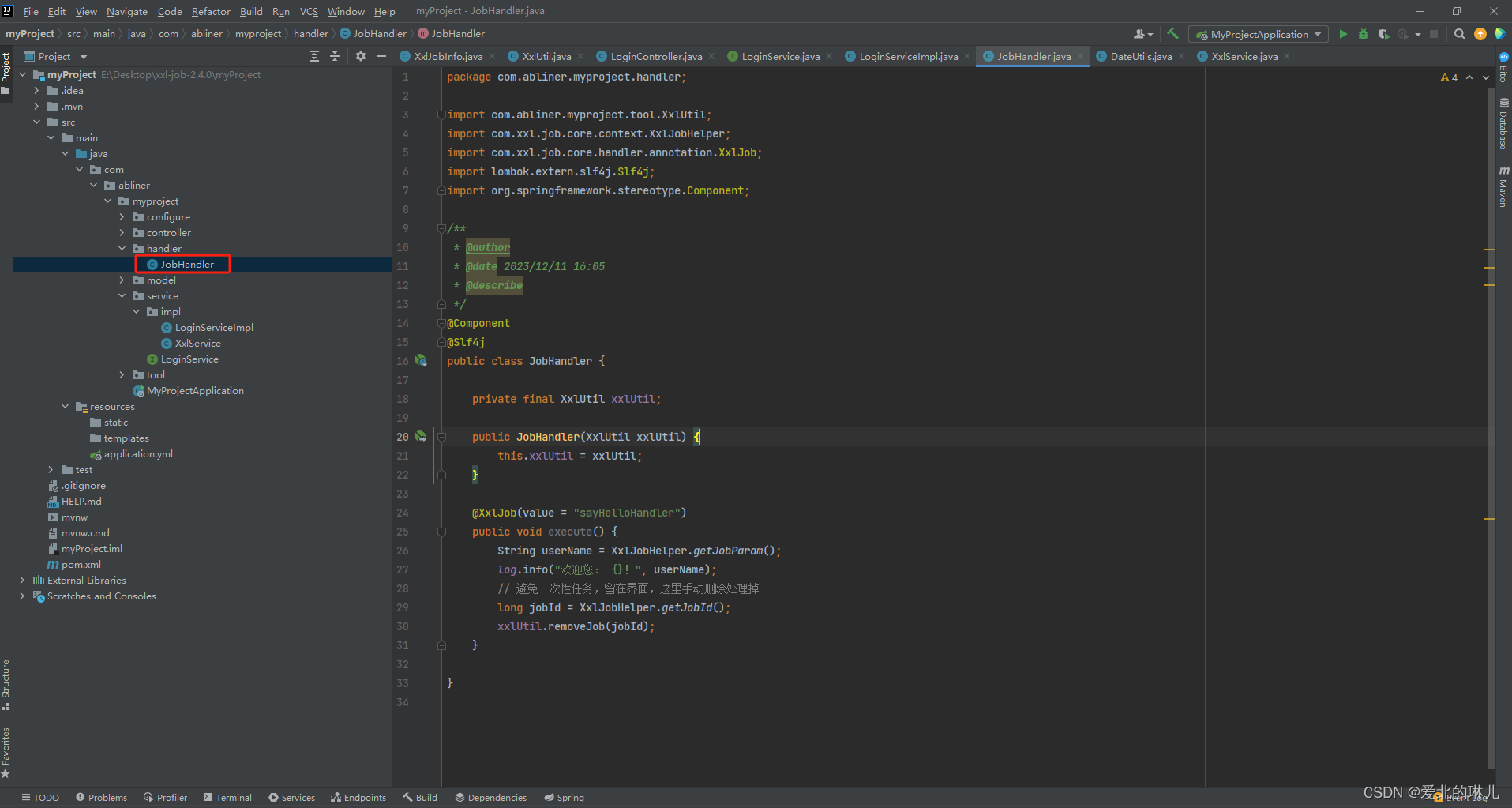Collapse the handler folder
Image resolution: width=1512 pixels, height=808 pixels.
point(122,249)
